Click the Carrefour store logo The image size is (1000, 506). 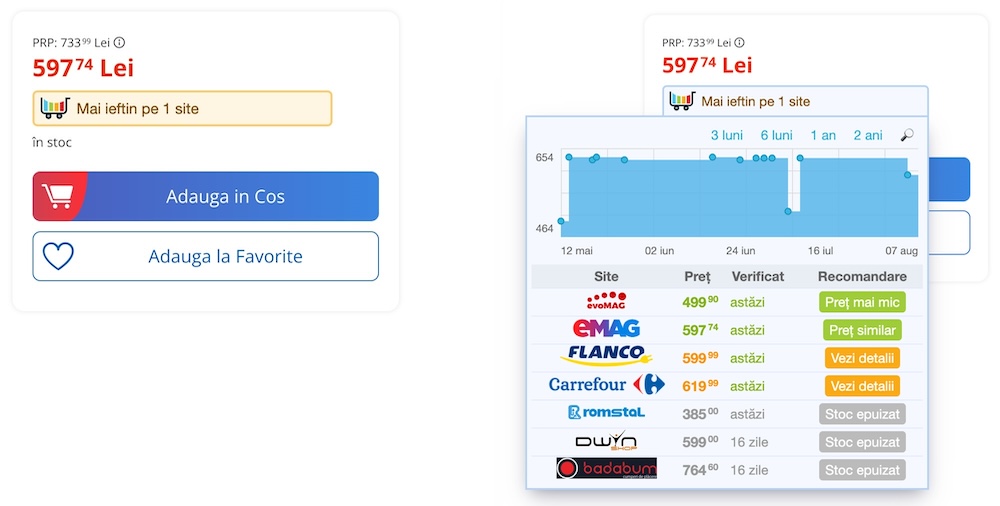pos(606,385)
